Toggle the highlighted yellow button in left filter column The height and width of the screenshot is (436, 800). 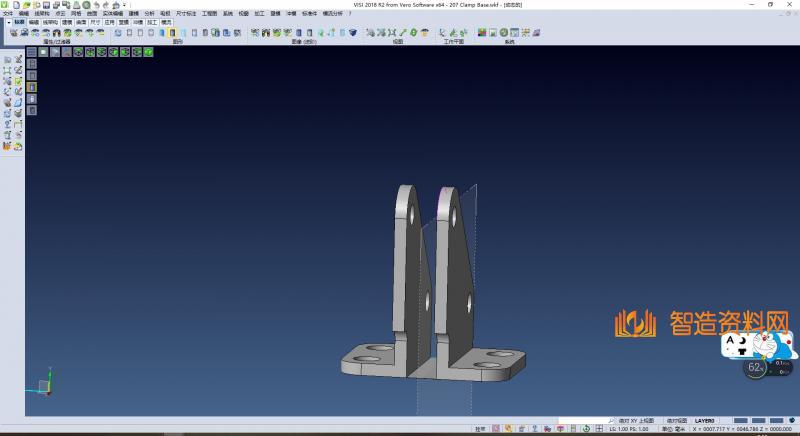click(31, 86)
